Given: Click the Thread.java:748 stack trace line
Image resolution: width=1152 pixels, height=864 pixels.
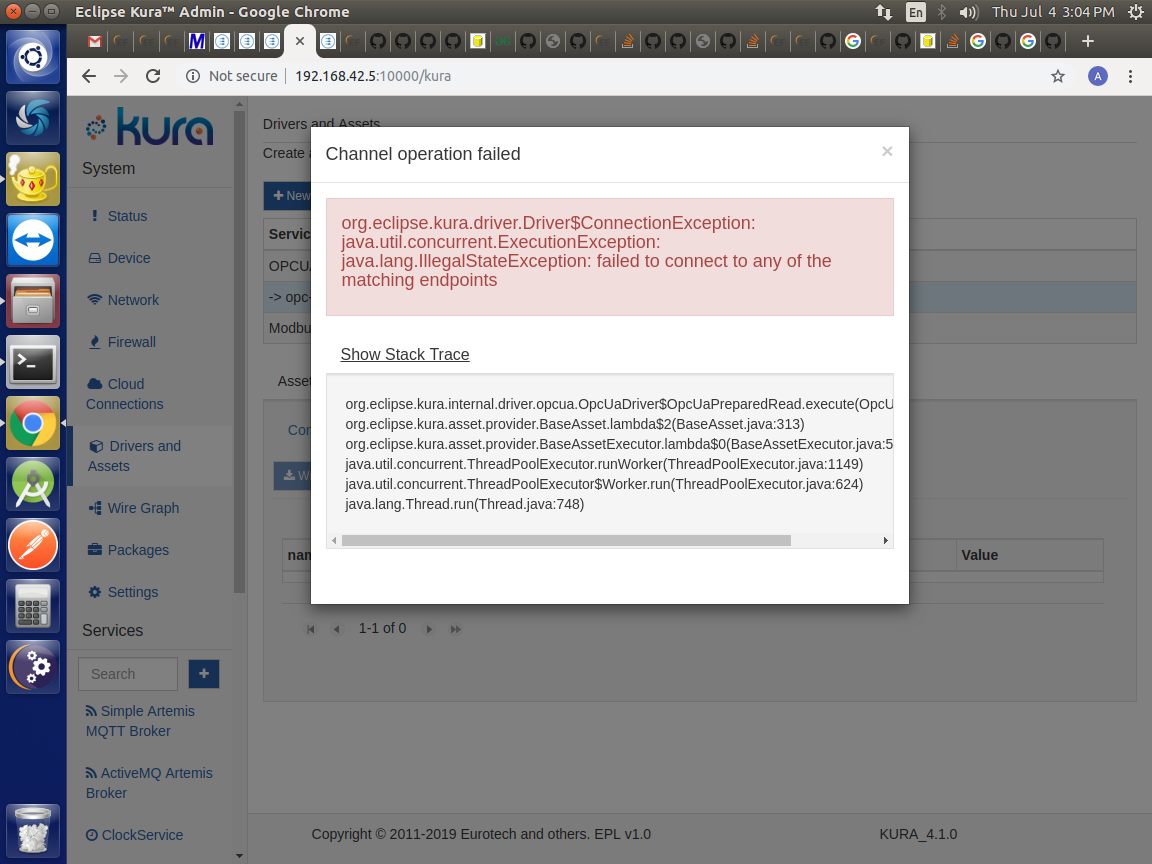Looking at the screenshot, I should pyautogui.click(x=464, y=504).
